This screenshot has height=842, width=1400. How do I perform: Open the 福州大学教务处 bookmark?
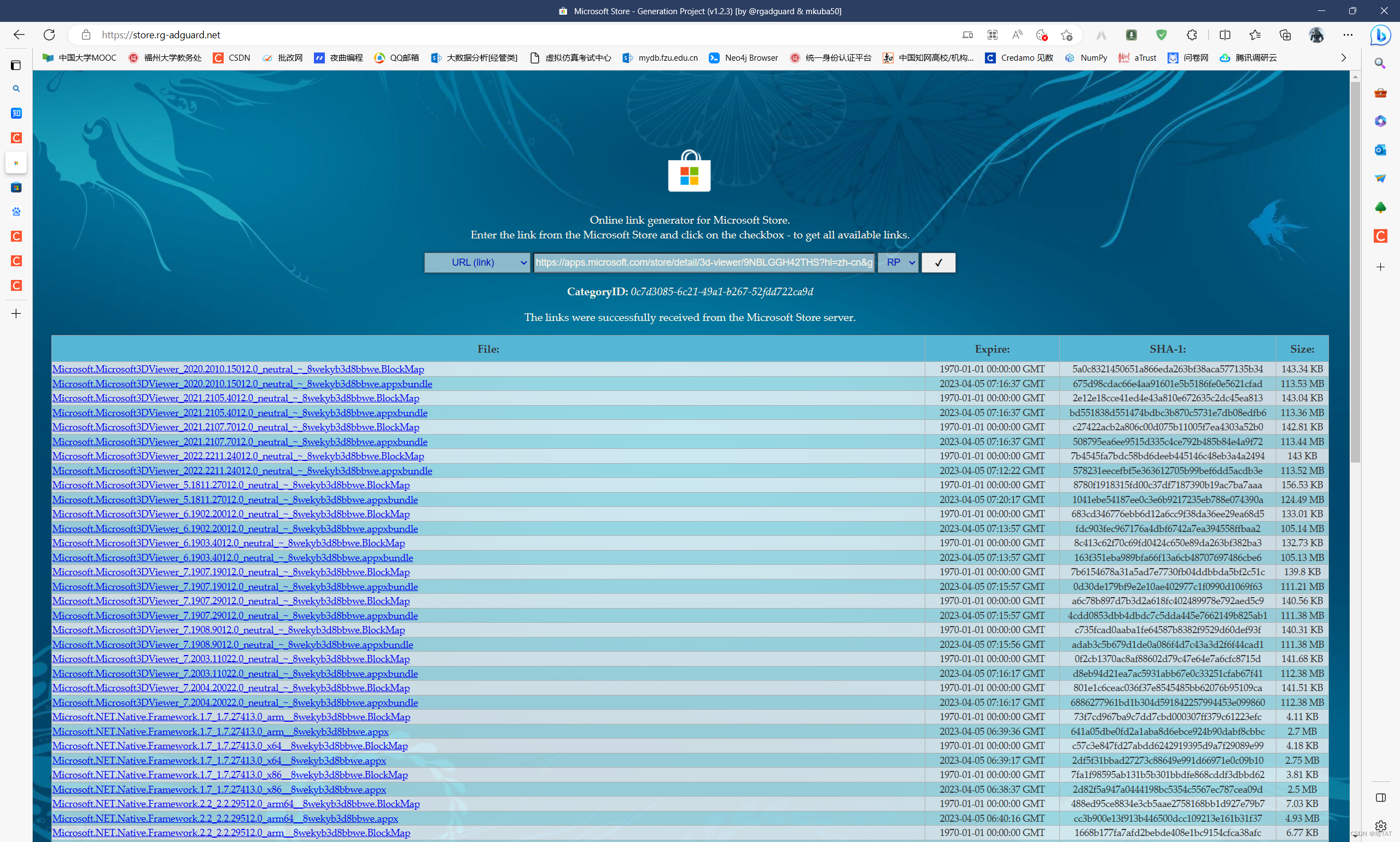[165, 57]
